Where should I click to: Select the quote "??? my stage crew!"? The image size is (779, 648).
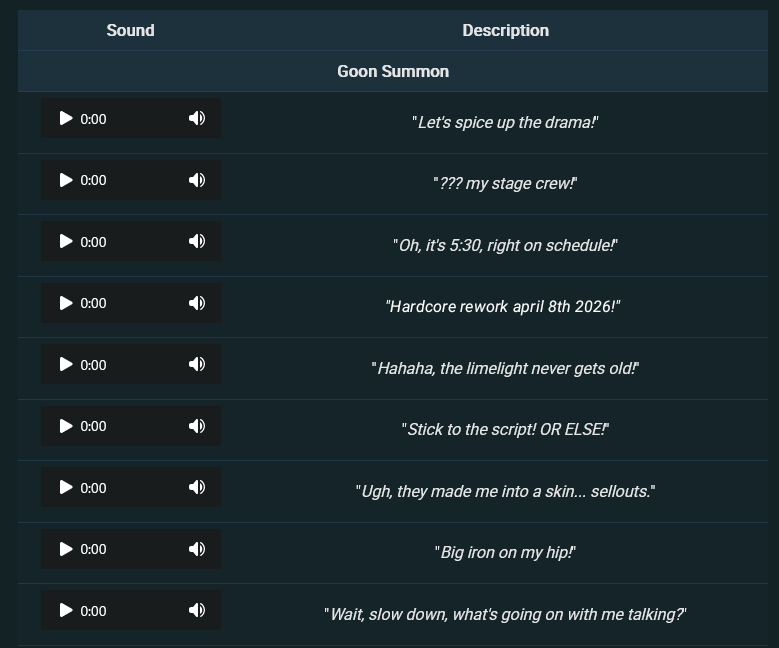[x=505, y=183]
